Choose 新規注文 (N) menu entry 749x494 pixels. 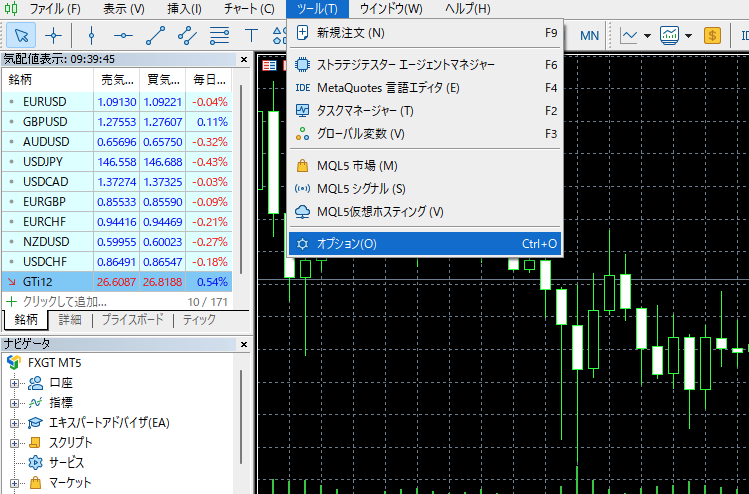[x=350, y=33]
